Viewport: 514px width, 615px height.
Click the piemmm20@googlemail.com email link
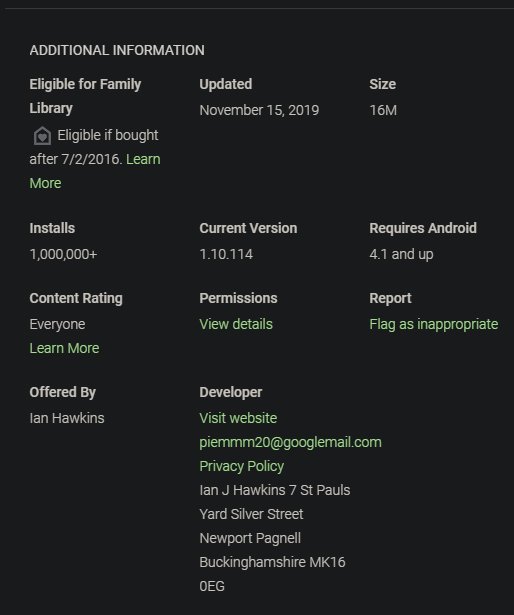coord(290,442)
